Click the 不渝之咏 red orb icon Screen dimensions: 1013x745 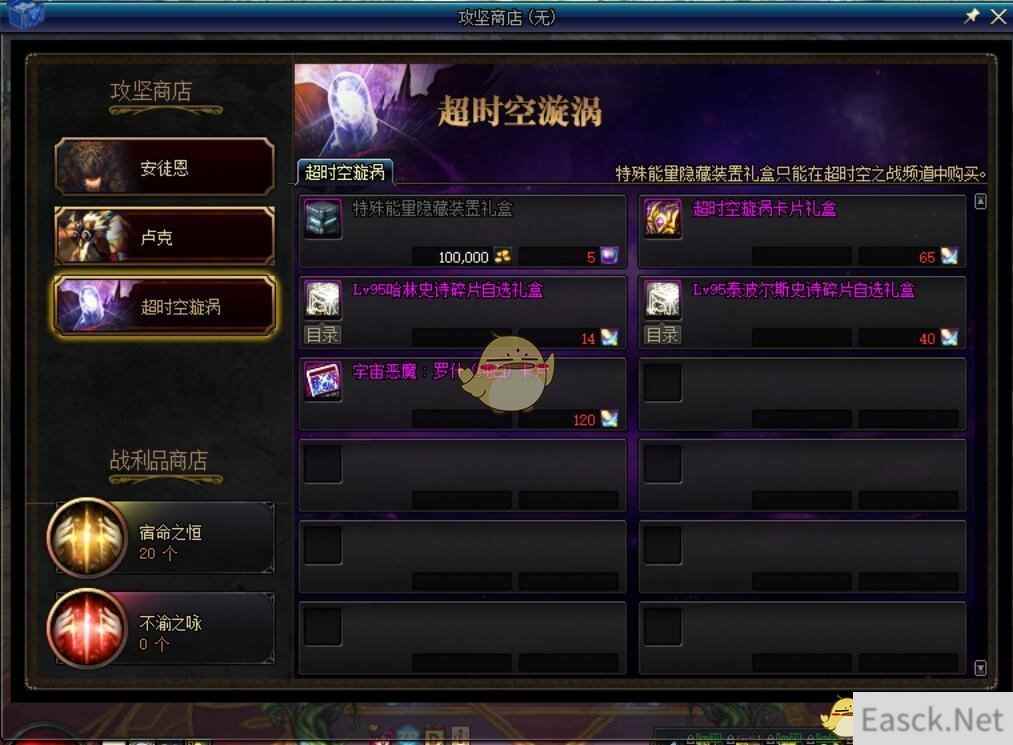(x=87, y=627)
